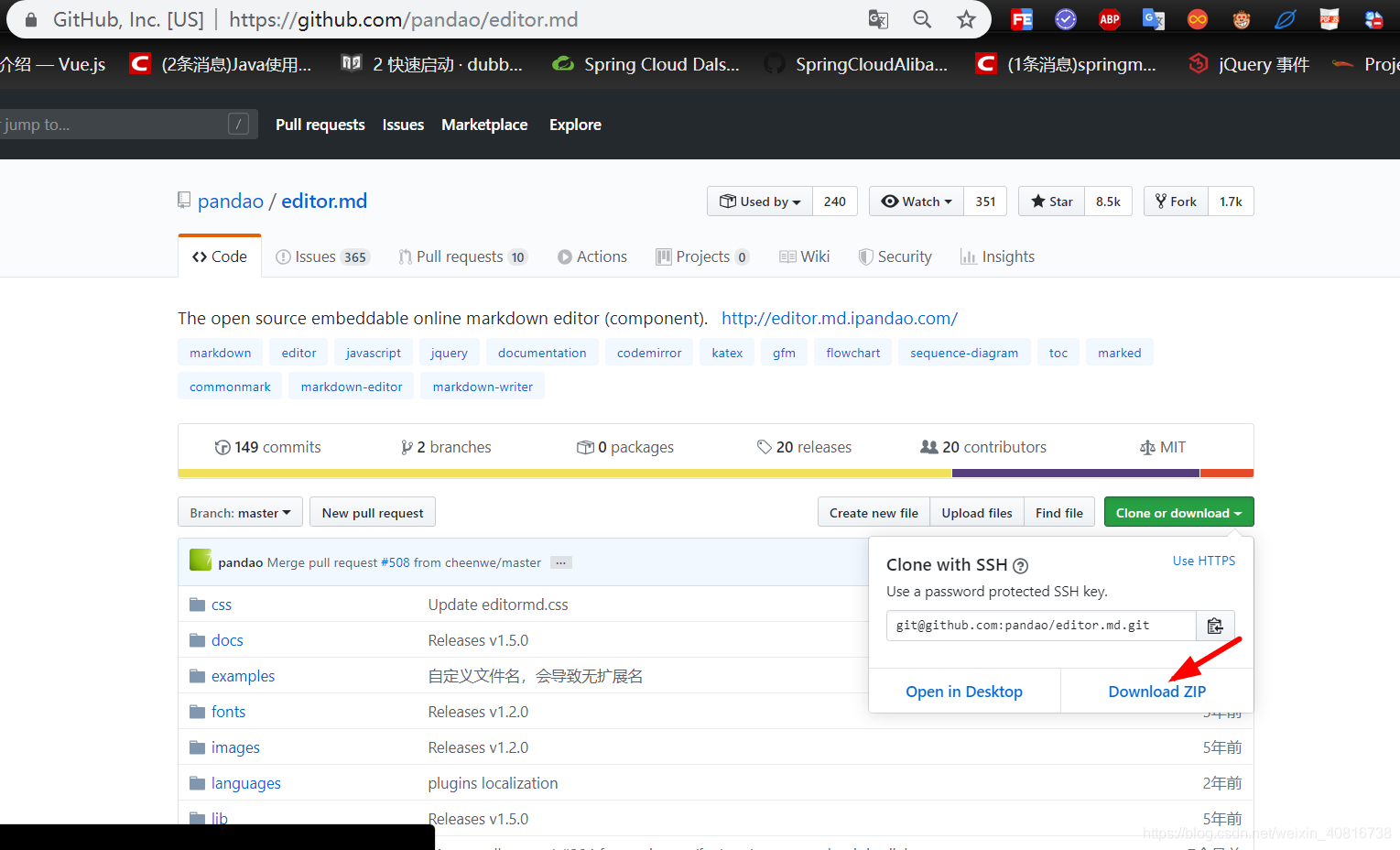Open the pandao owner profile link
1400x850 pixels.
[231, 201]
